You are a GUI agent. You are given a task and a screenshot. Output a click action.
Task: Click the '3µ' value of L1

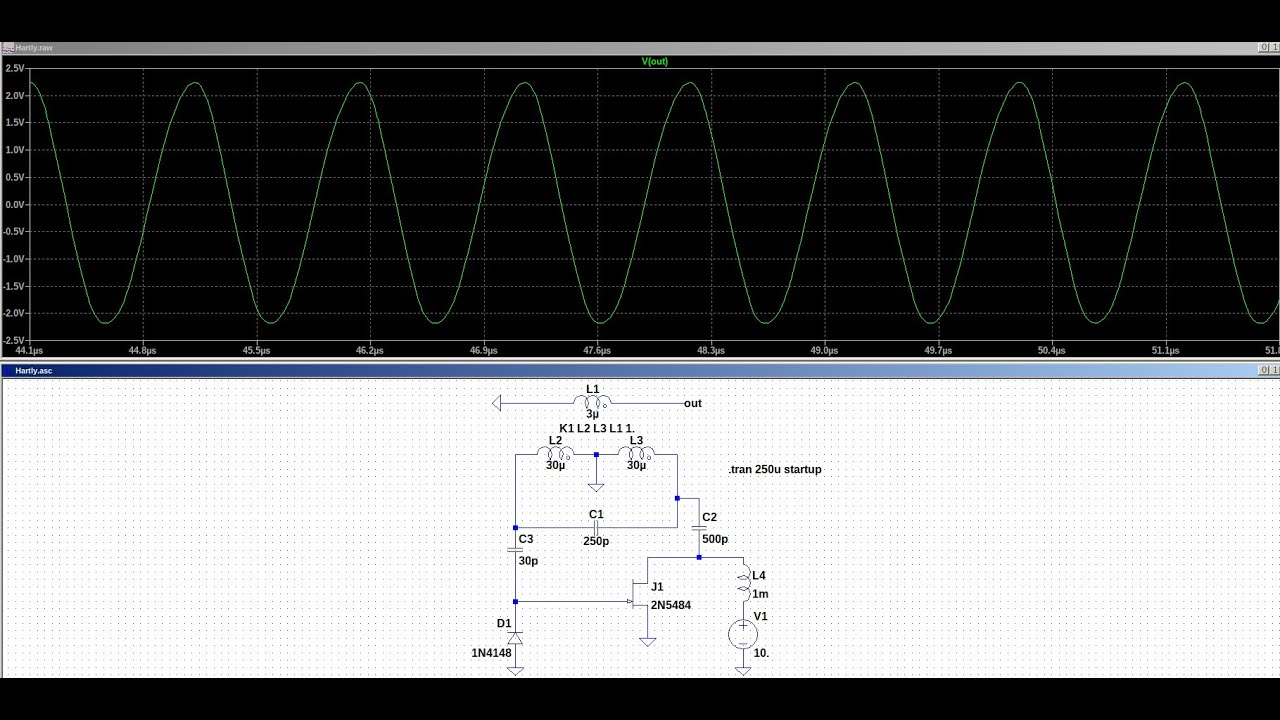pyautogui.click(x=592, y=414)
